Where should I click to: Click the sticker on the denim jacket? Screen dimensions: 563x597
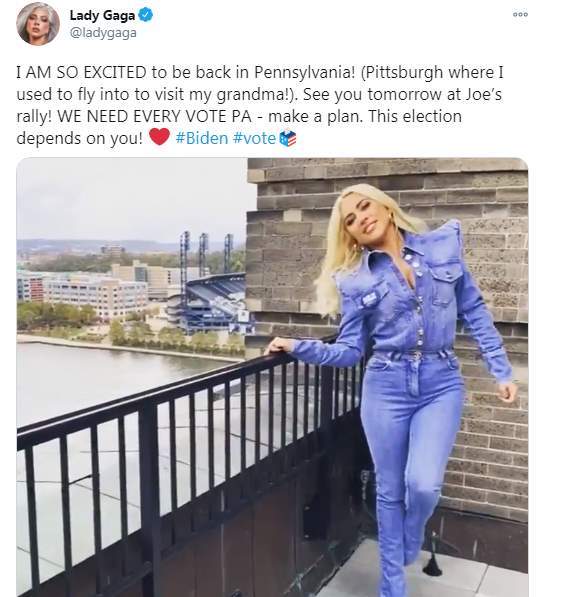click(x=370, y=300)
